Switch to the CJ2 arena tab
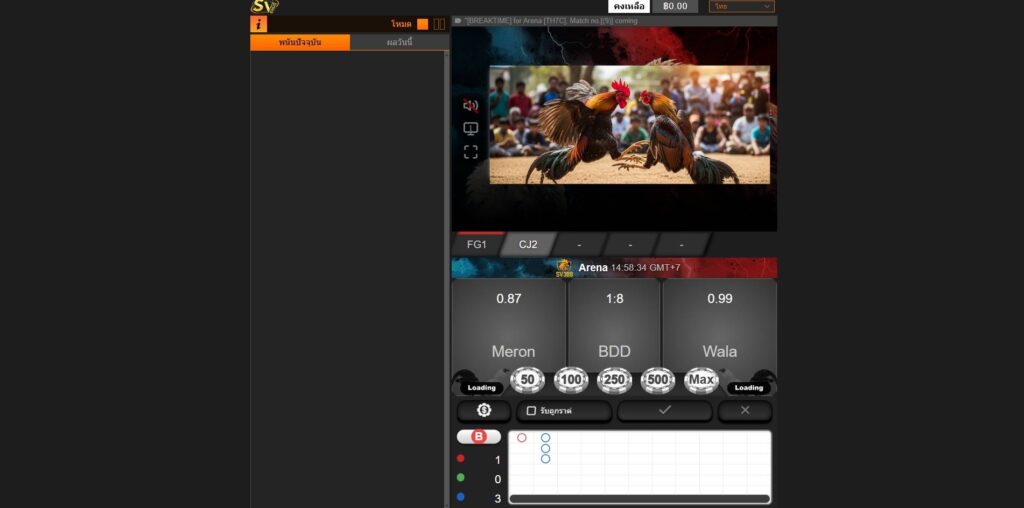This screenshot has height=508, width=1024. click(528, 244)
